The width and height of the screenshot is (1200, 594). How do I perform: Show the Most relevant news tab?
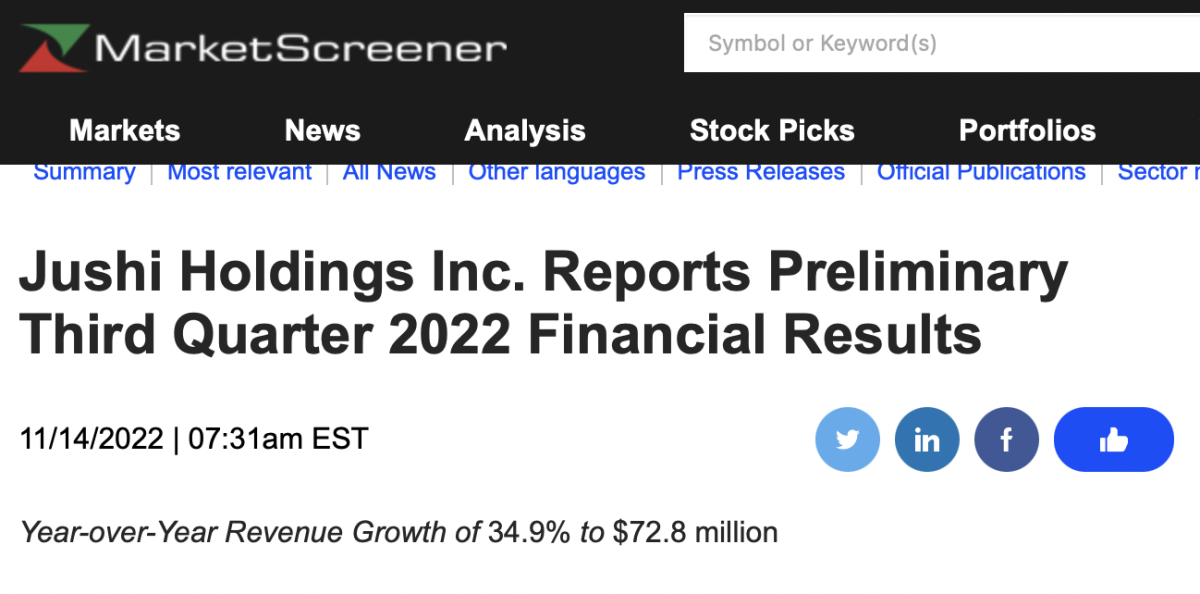click(239, 172)
